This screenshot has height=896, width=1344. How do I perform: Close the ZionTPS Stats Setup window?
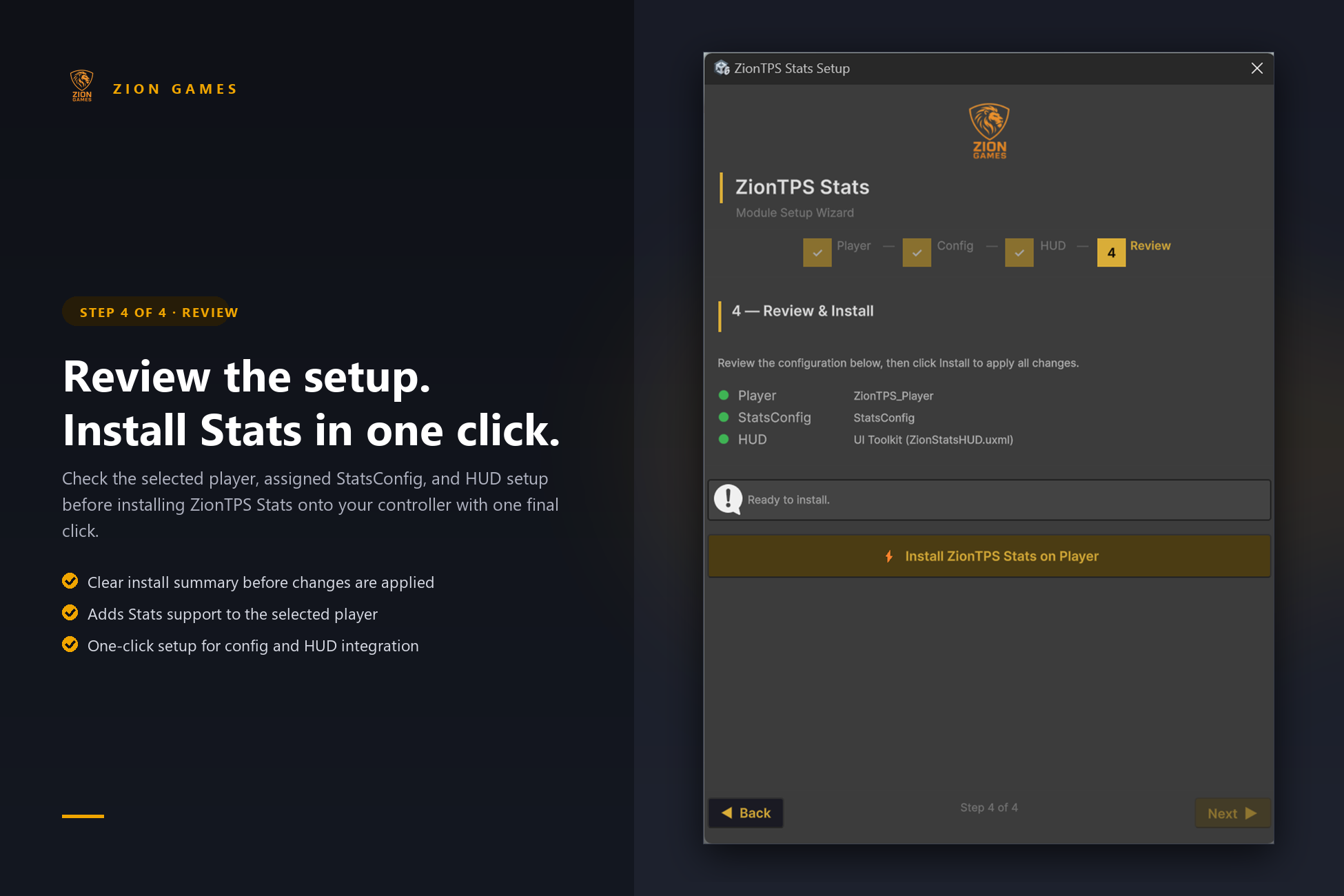1256,68
